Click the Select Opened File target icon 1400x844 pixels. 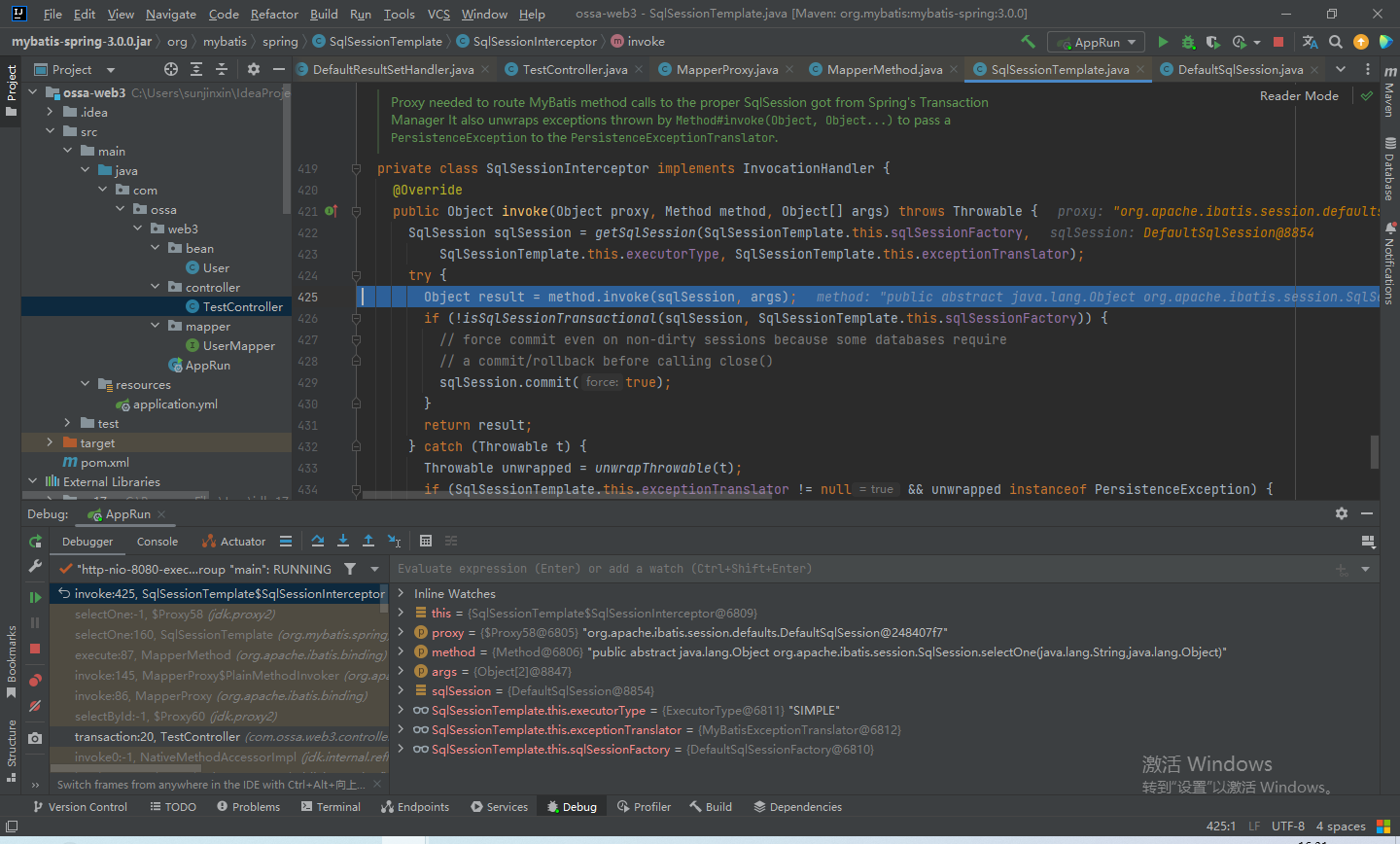pos(171,69)
